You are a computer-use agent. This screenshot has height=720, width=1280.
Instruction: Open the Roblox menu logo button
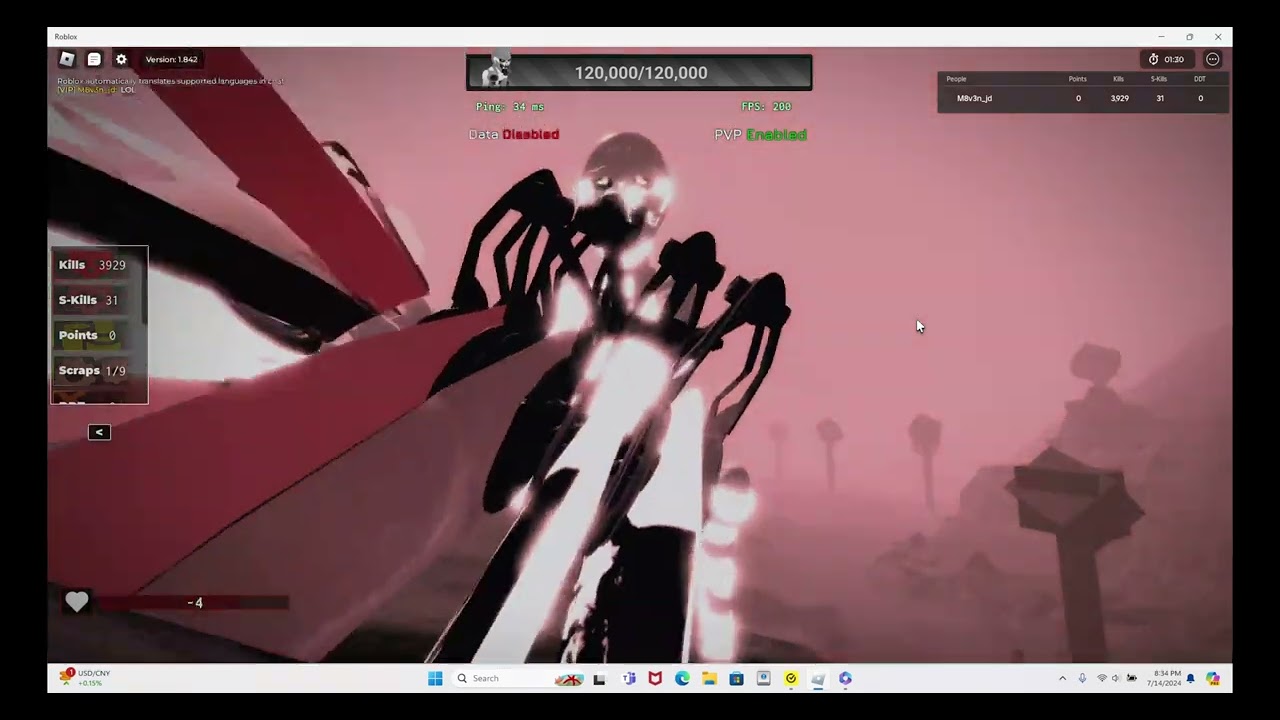pos(67,59)
